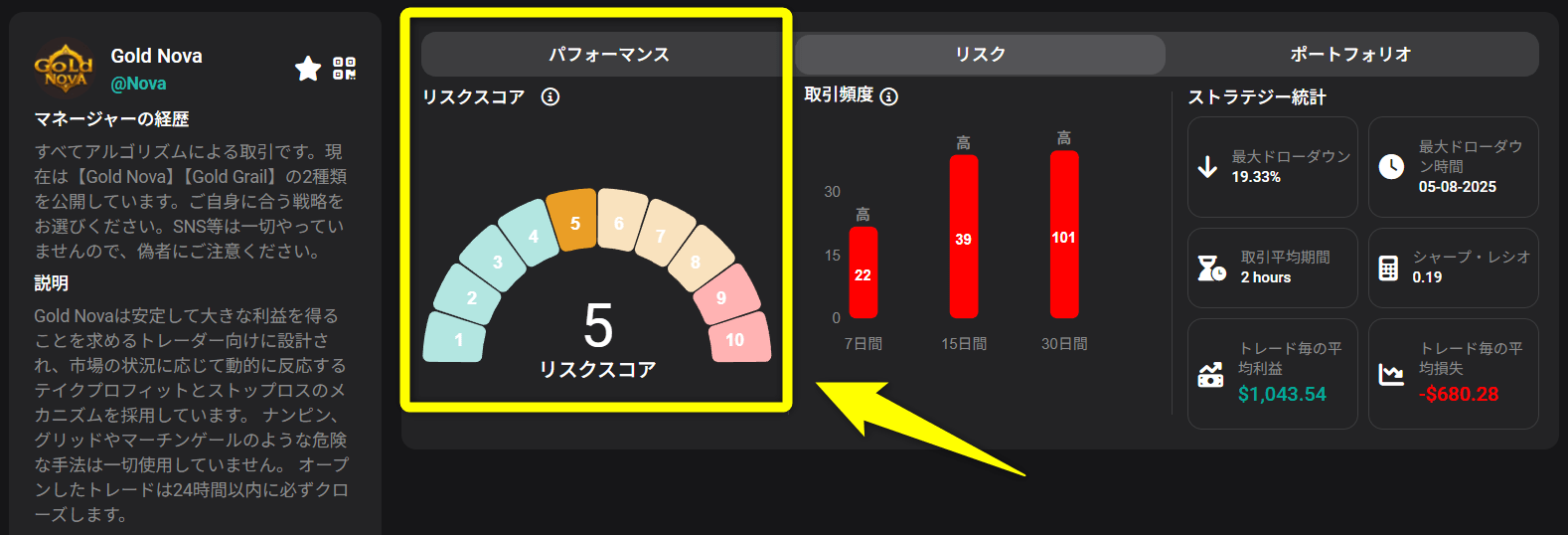Click the 7日間 red bar showing 22

(x=862, y=272)
